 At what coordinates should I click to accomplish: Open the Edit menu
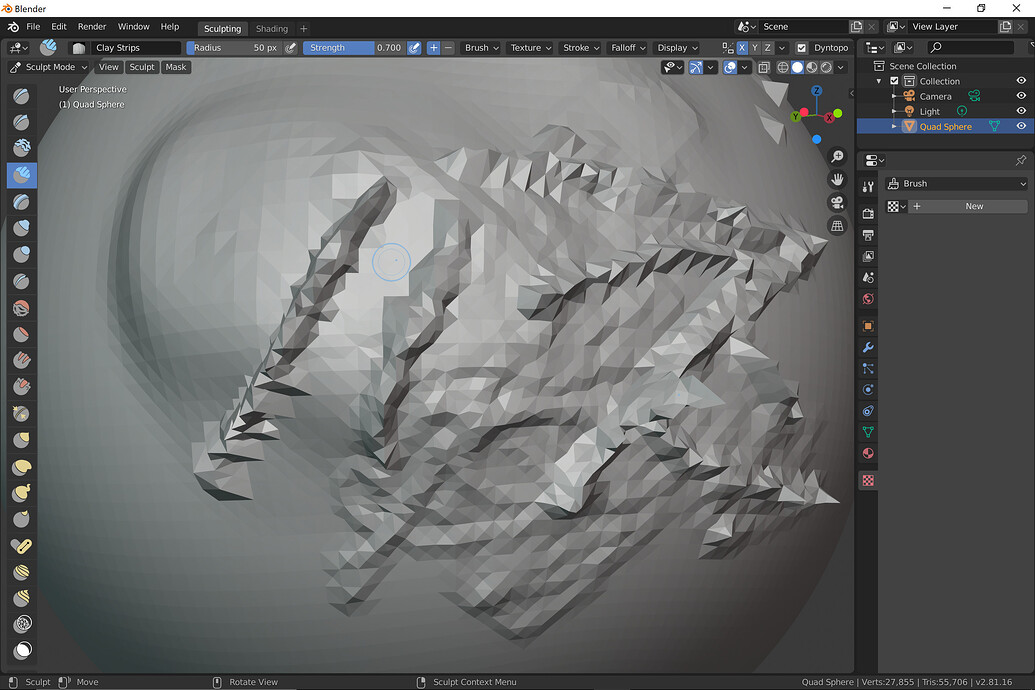(59, 26)
